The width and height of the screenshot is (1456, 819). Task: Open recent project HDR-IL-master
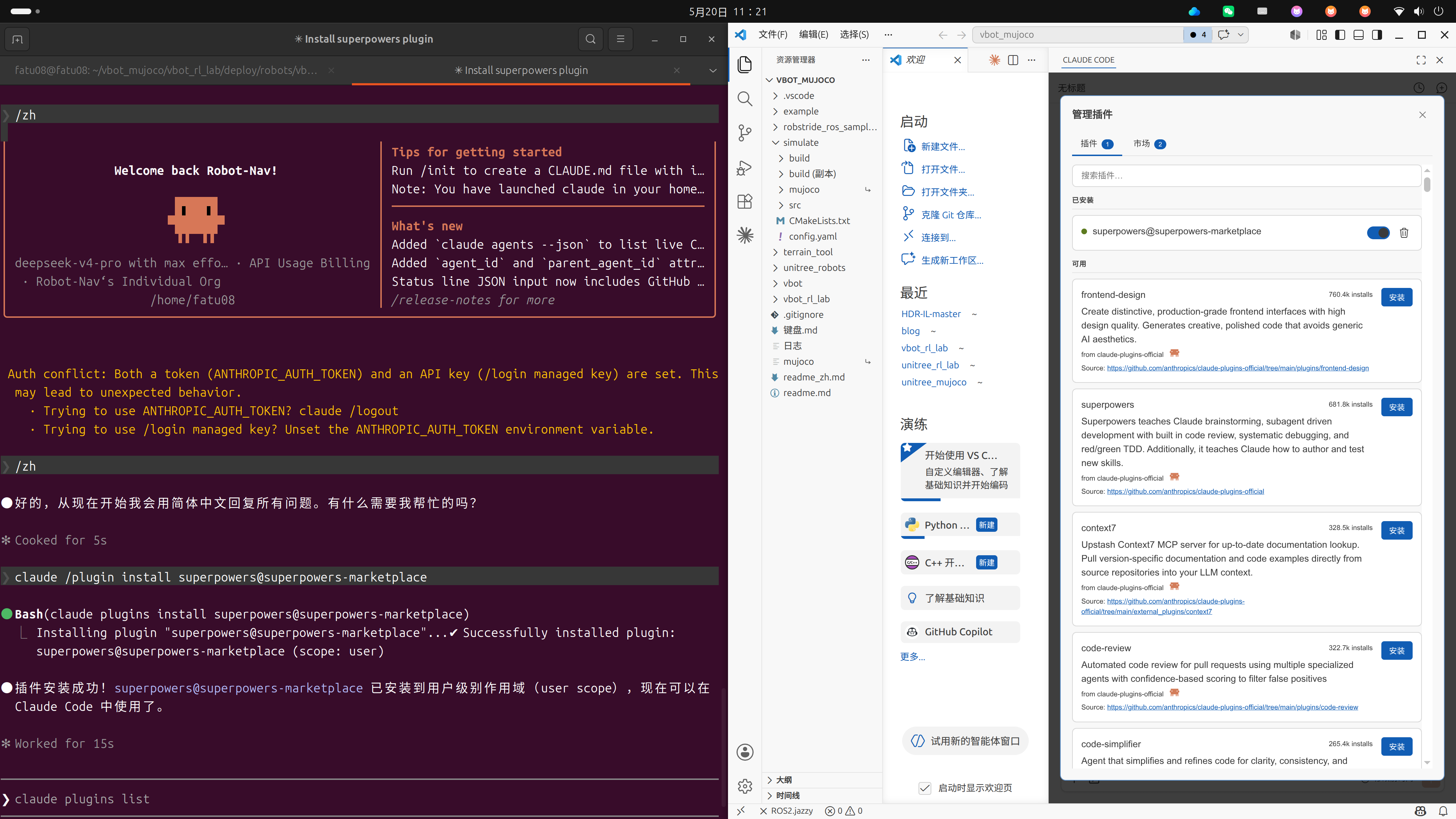(931, 314)
